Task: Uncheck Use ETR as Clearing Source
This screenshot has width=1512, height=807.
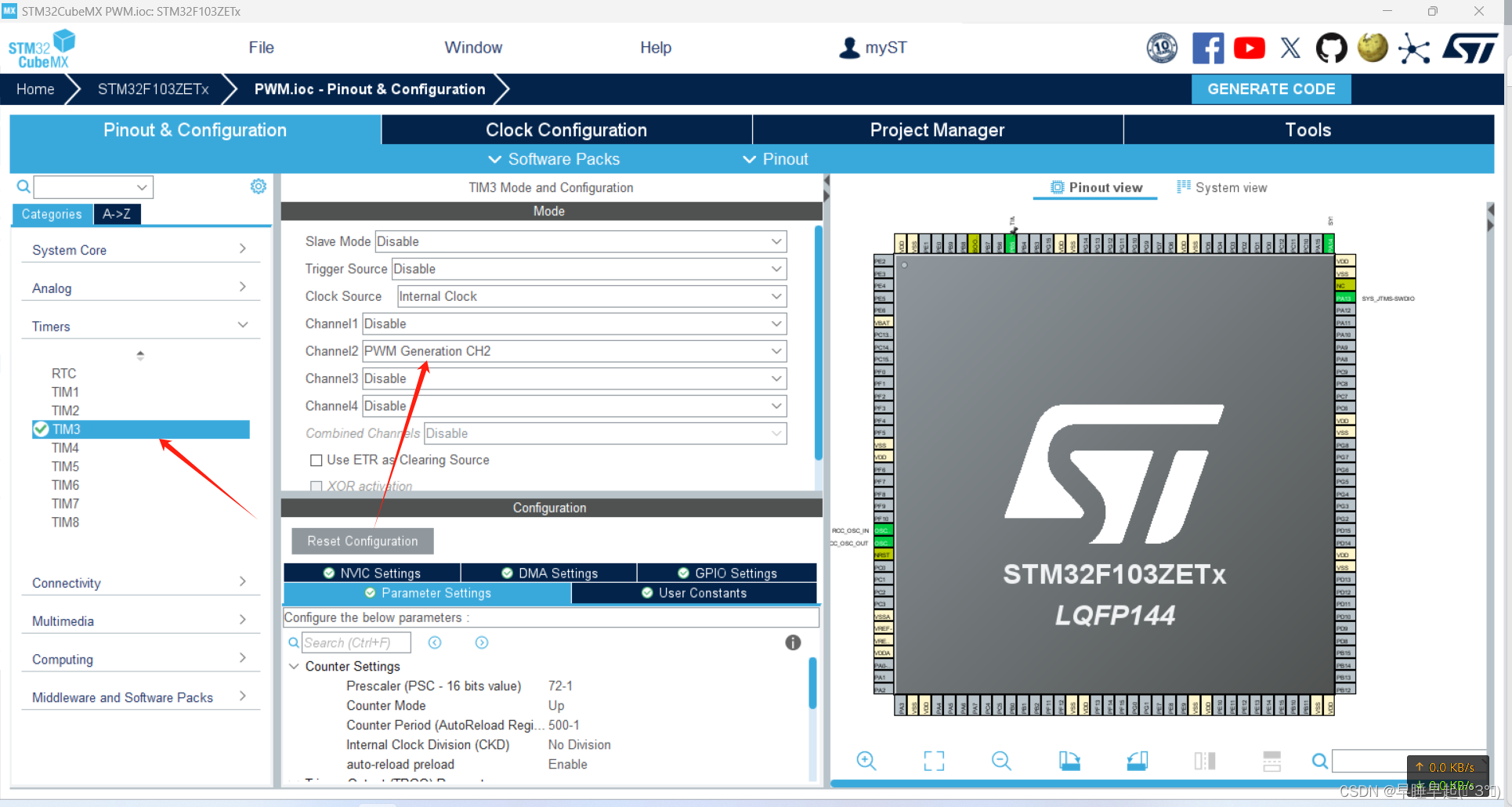Action: [x=317, y=460]
